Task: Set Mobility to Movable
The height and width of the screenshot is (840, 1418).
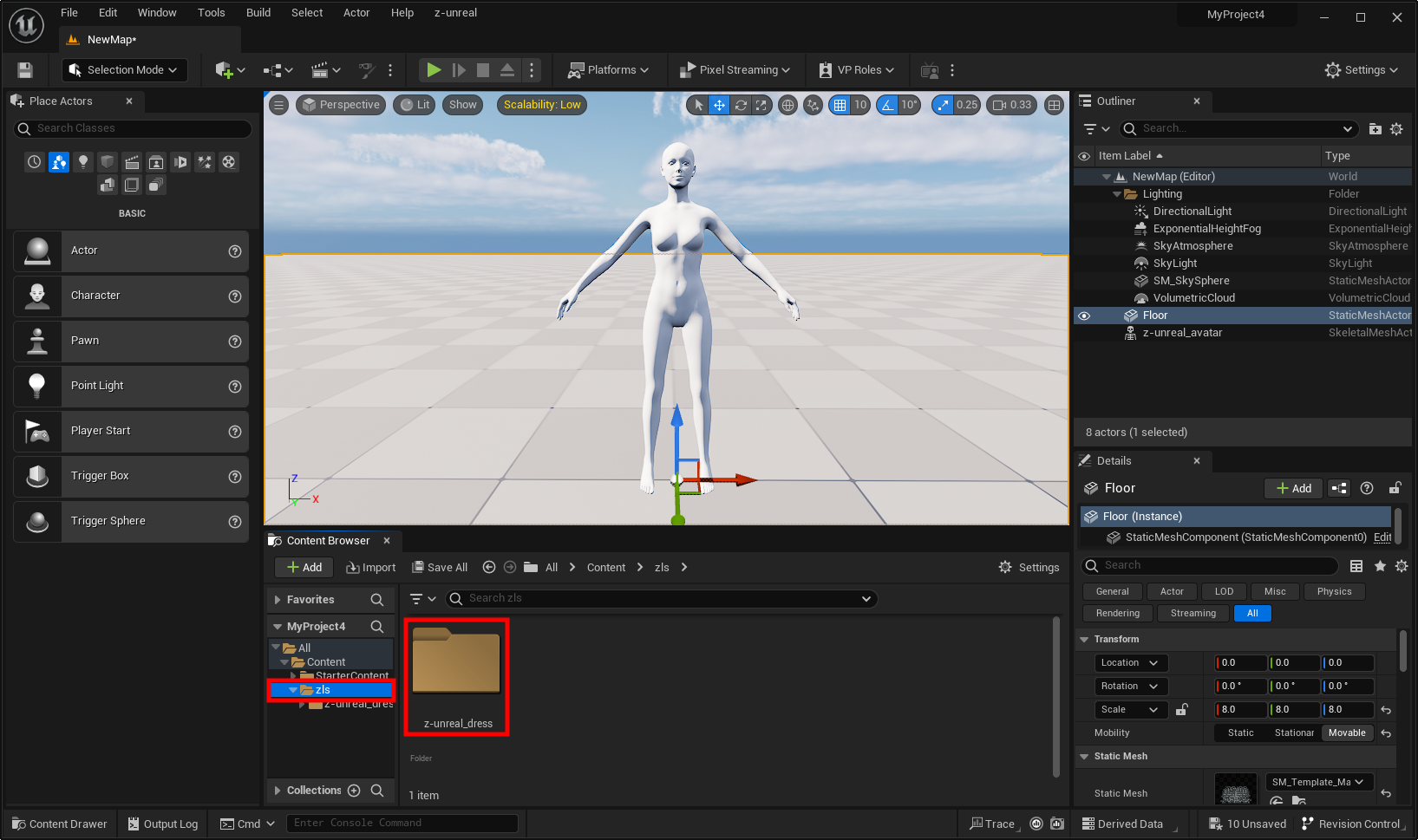Action: 1347,733
